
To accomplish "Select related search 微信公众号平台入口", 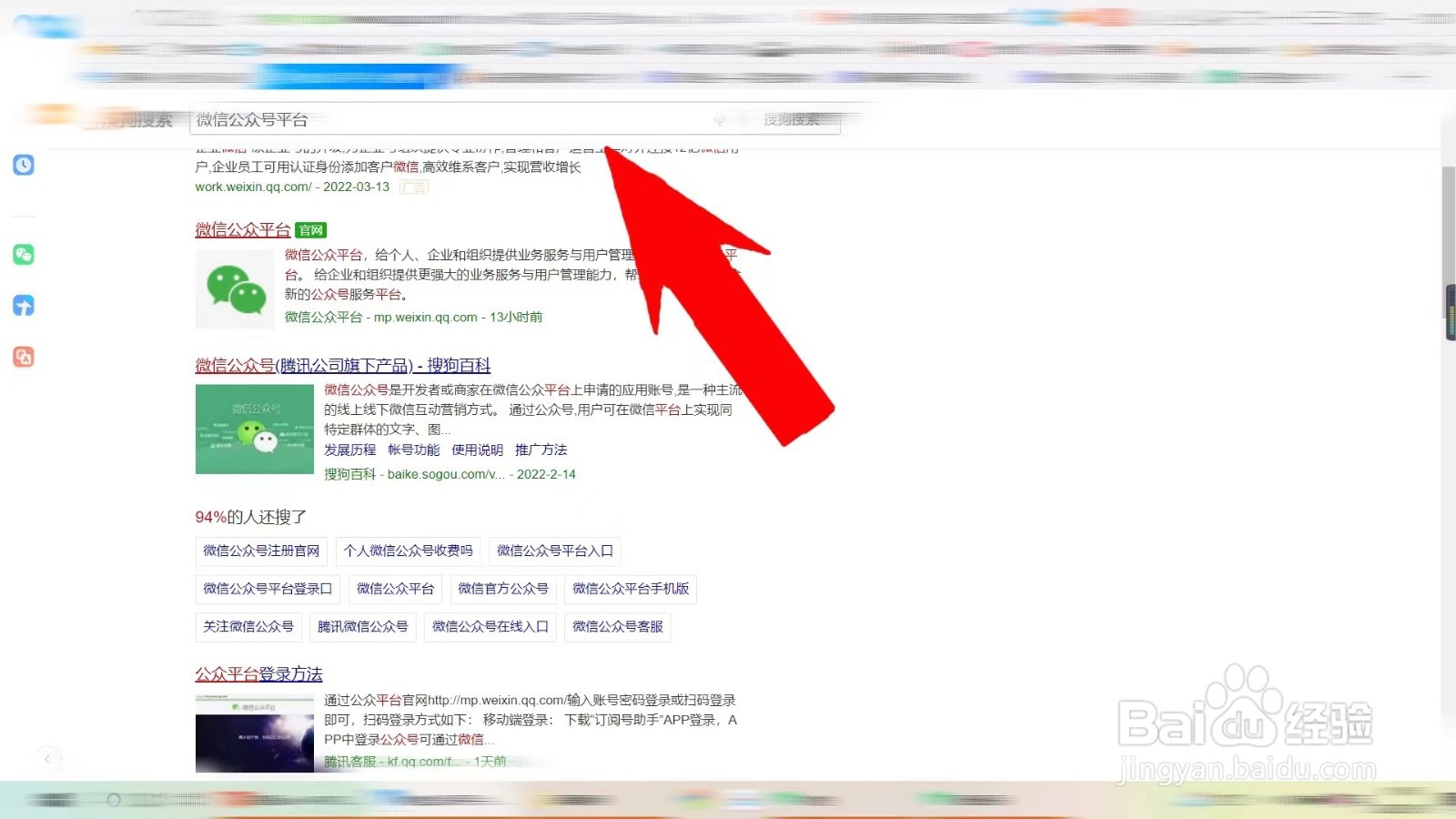I will (x=555, y=551).
